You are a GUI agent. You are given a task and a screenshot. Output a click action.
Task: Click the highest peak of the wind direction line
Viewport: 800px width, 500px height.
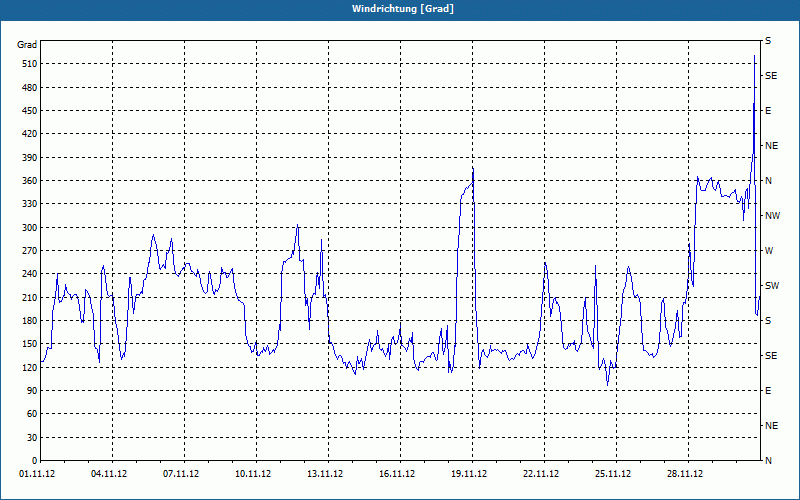pos(755,55)
